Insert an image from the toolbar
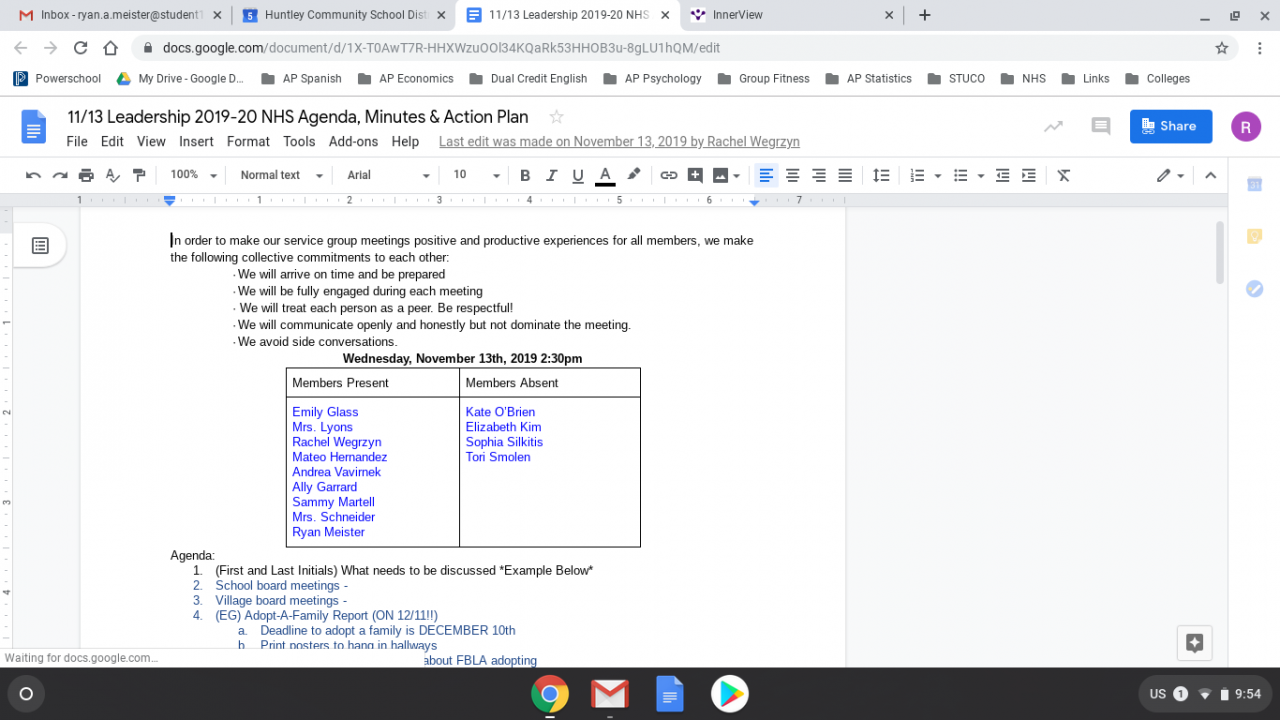This screenshot has height=720, width=1280. pos(720,175)
